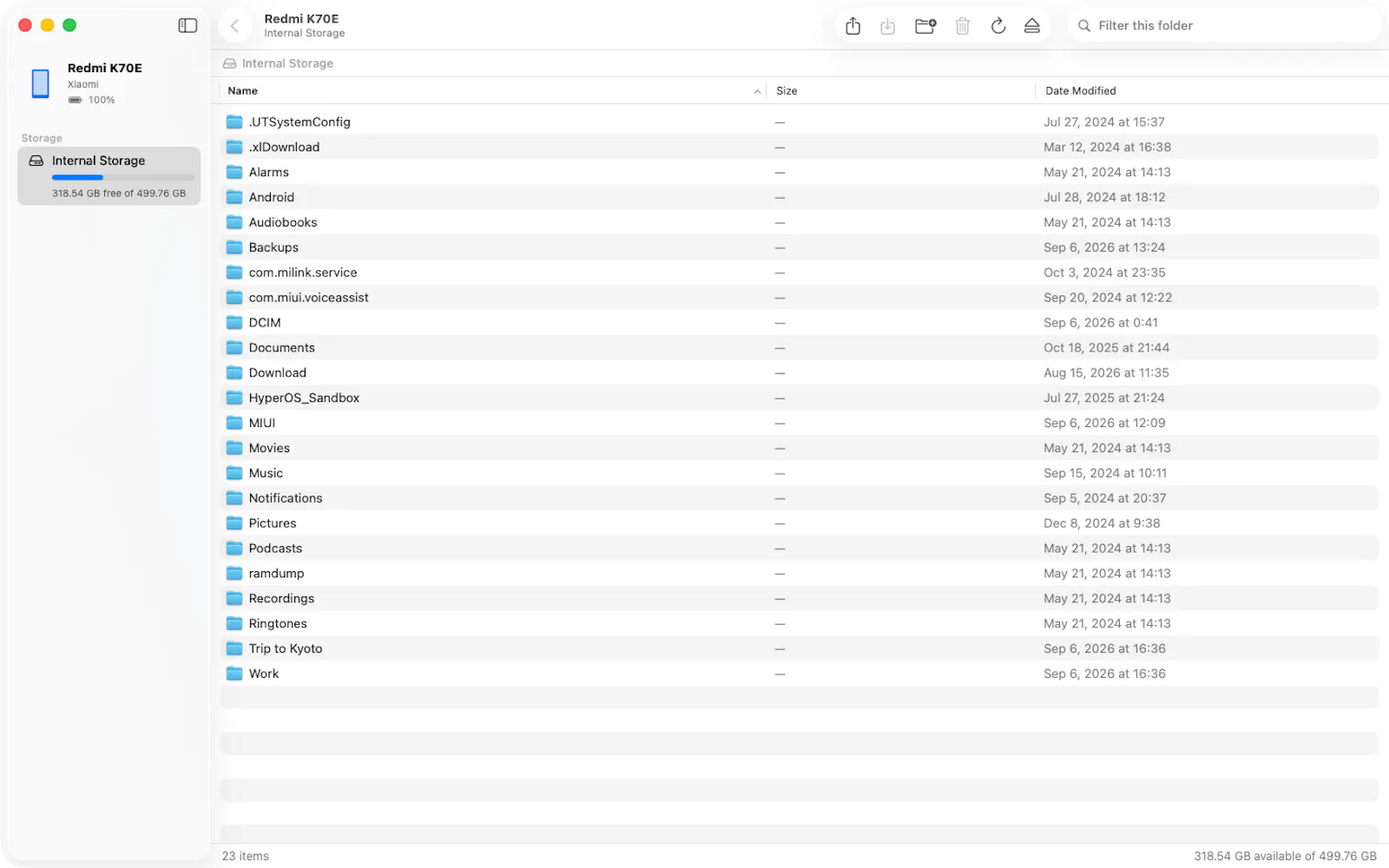Select the Trip to Kyoto folder name
Viewport: 1389px width, 868px height.
[x=286, y=649]
